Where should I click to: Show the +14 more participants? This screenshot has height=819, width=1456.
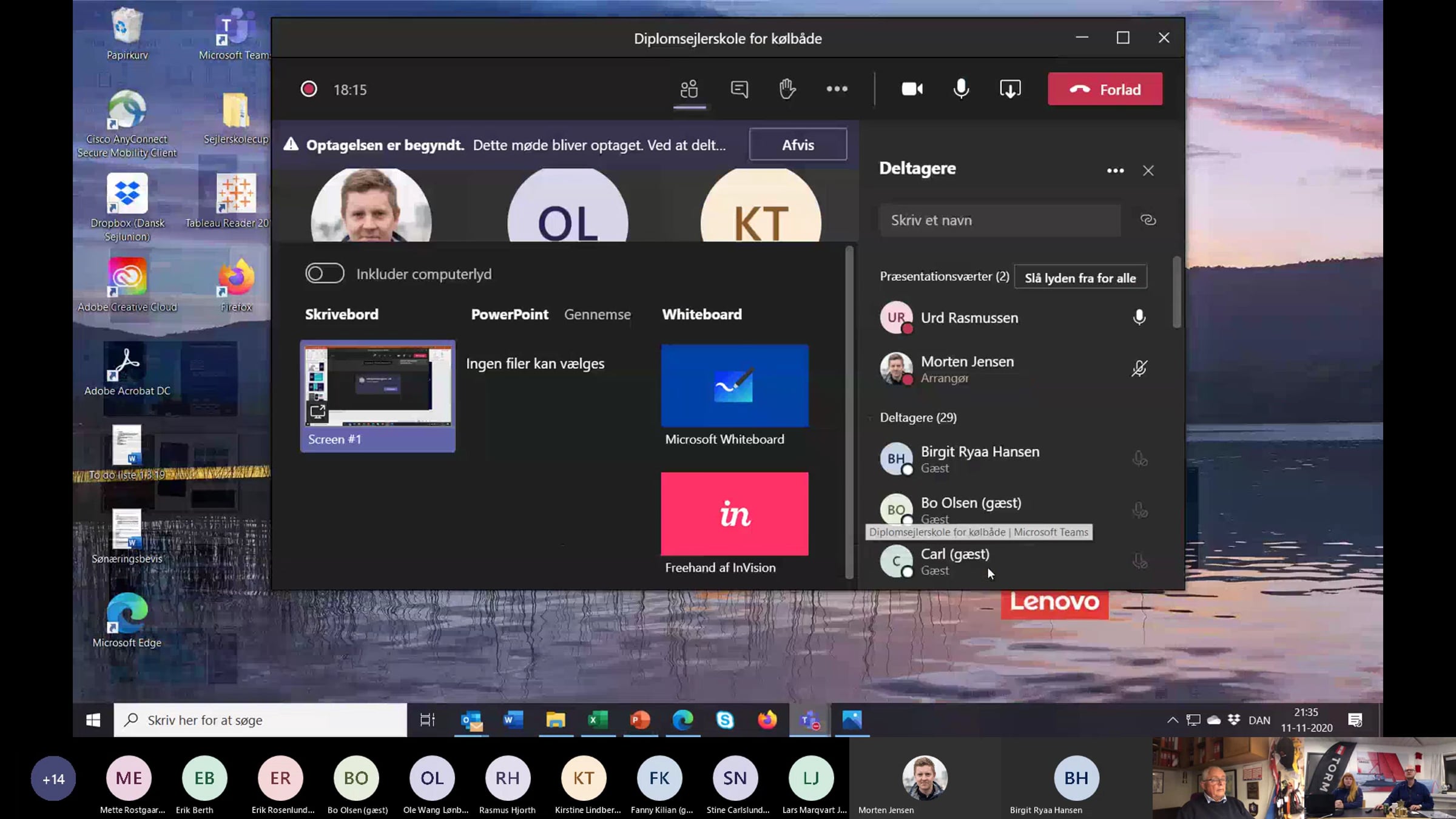pyautogui.click(x=53, y=778)
